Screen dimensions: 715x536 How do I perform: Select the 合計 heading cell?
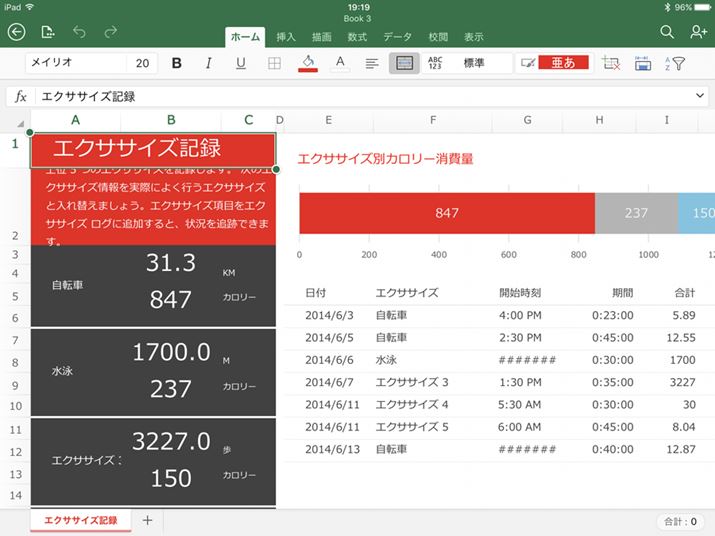(685, 293)
